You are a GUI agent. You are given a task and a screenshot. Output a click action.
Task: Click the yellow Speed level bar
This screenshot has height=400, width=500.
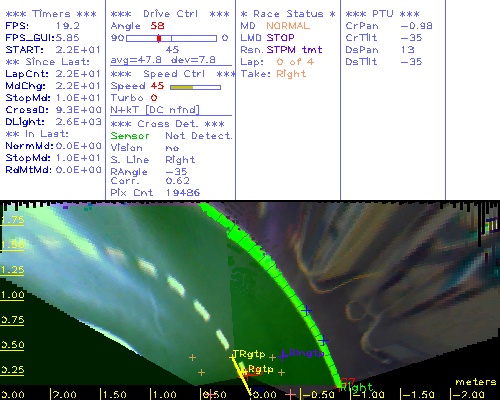click(x=182, y=87)
